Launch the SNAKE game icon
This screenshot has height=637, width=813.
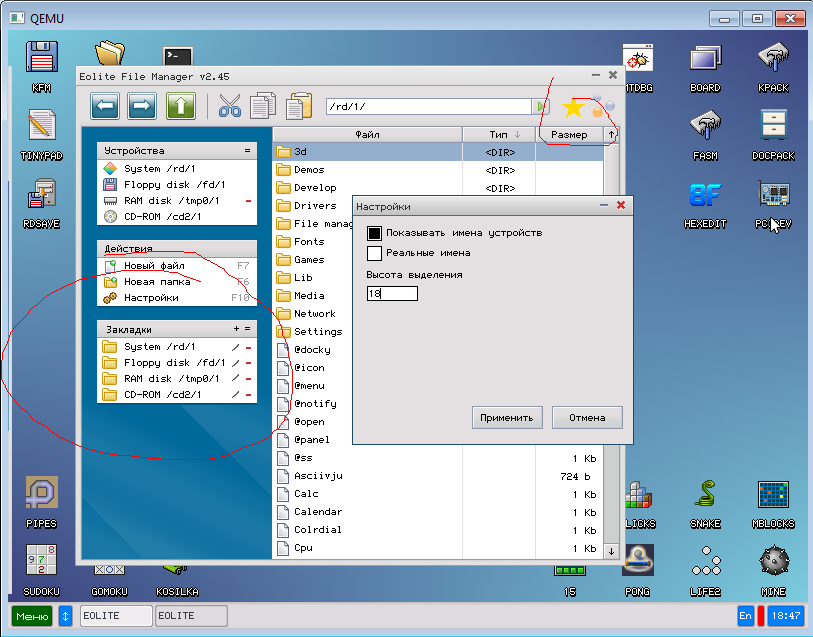tap(705, 498)
